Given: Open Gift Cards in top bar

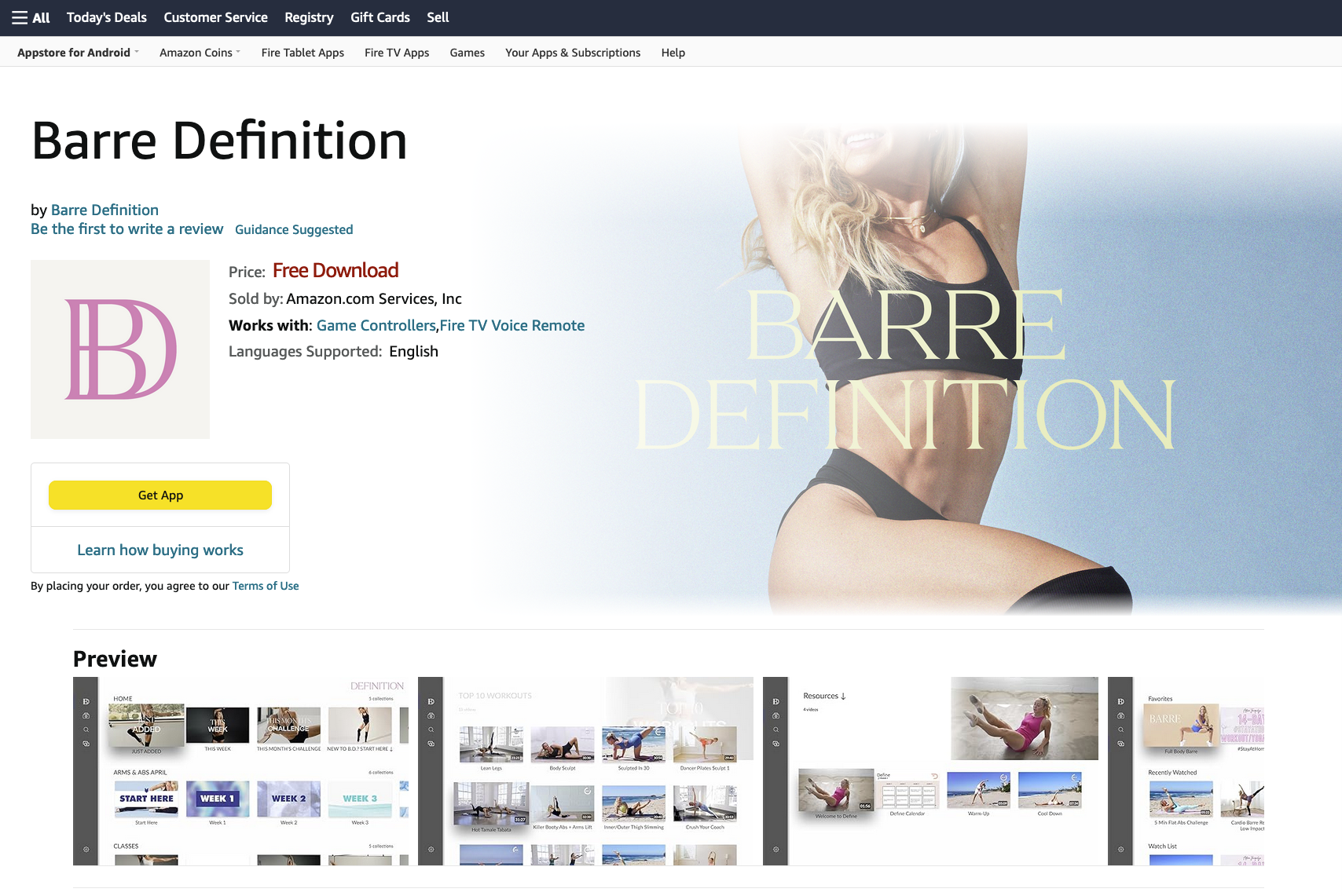Looking at the screenshot, I should pyautogui.click(x=380, y=17).
